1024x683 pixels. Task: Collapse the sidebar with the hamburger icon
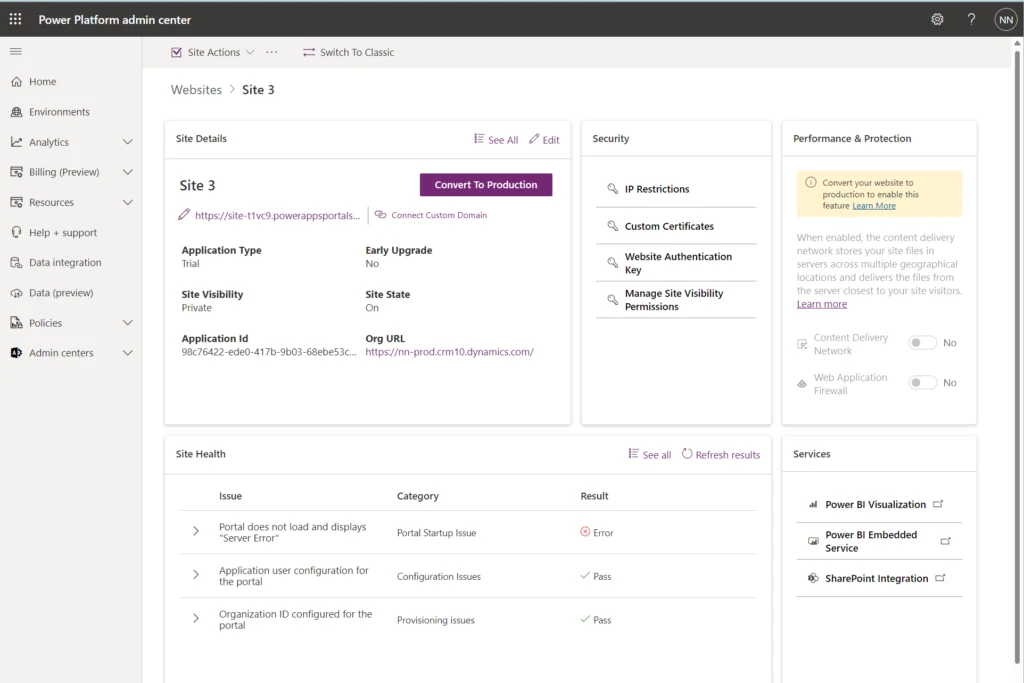pyautogui.click(x=15, y=51)
